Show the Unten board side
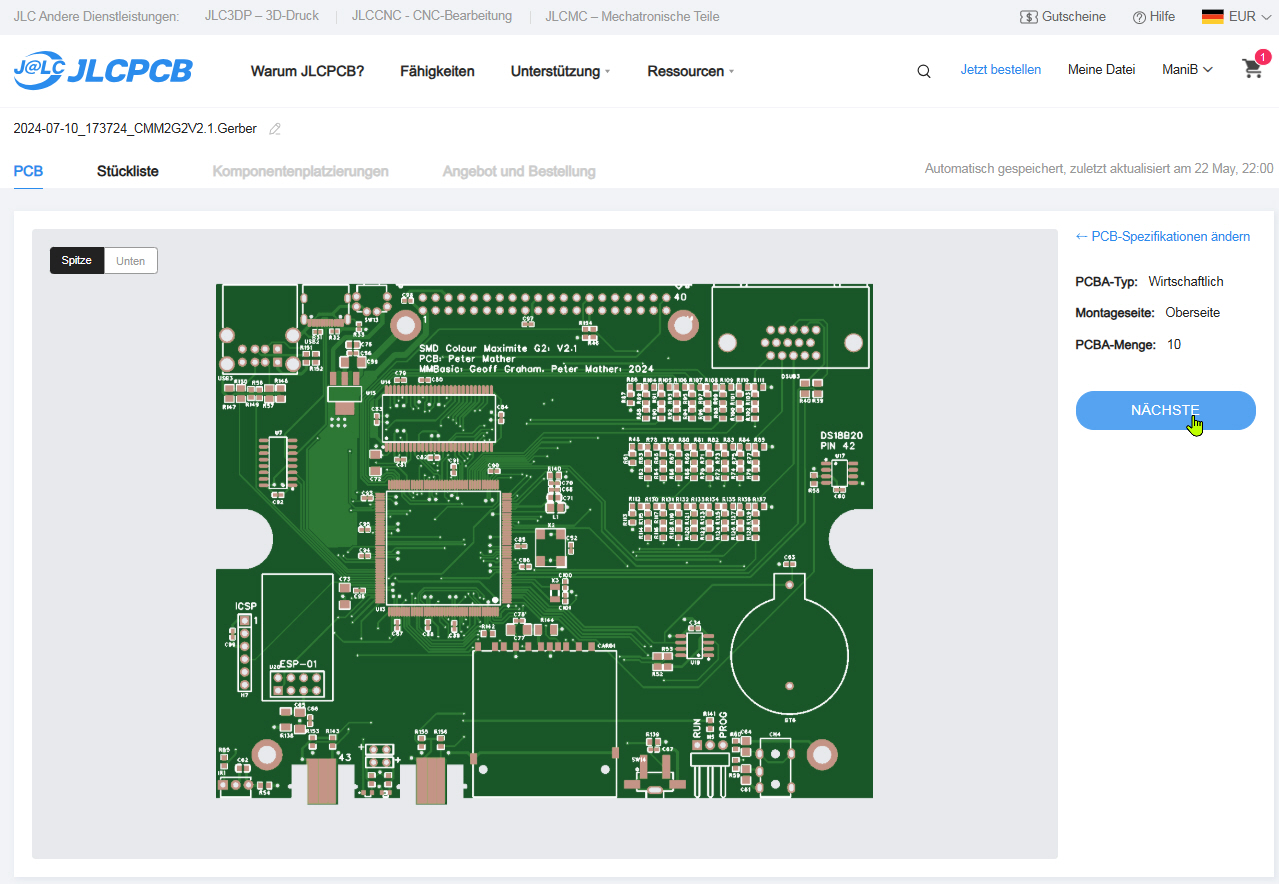Image resolution: width=1279 pixels, height=884 pixels. coord(131,261)
